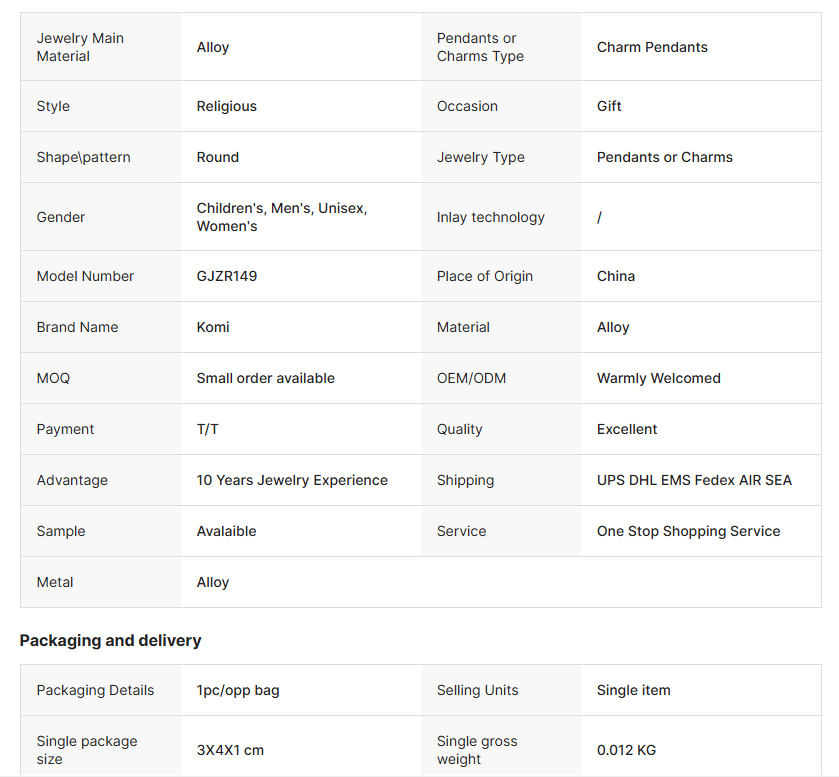Click the 'Round' shape value
The width and height of the screenshot is (839, 777).
click(218, 157)
